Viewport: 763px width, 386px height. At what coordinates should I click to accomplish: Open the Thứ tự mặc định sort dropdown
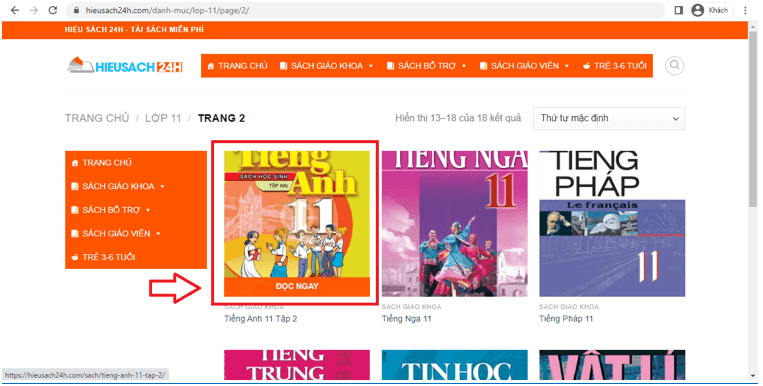(609, 118)
